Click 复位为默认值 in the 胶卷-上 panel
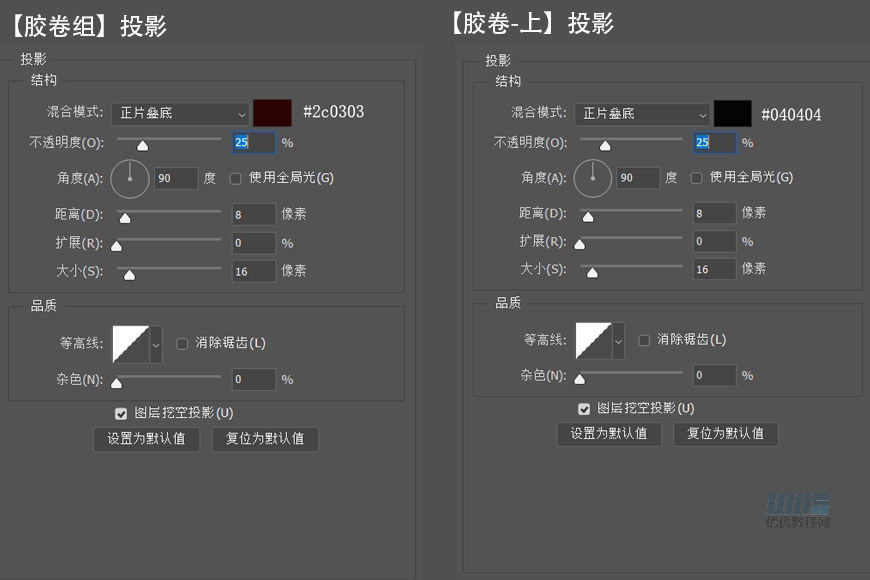 tap(726, 434)
